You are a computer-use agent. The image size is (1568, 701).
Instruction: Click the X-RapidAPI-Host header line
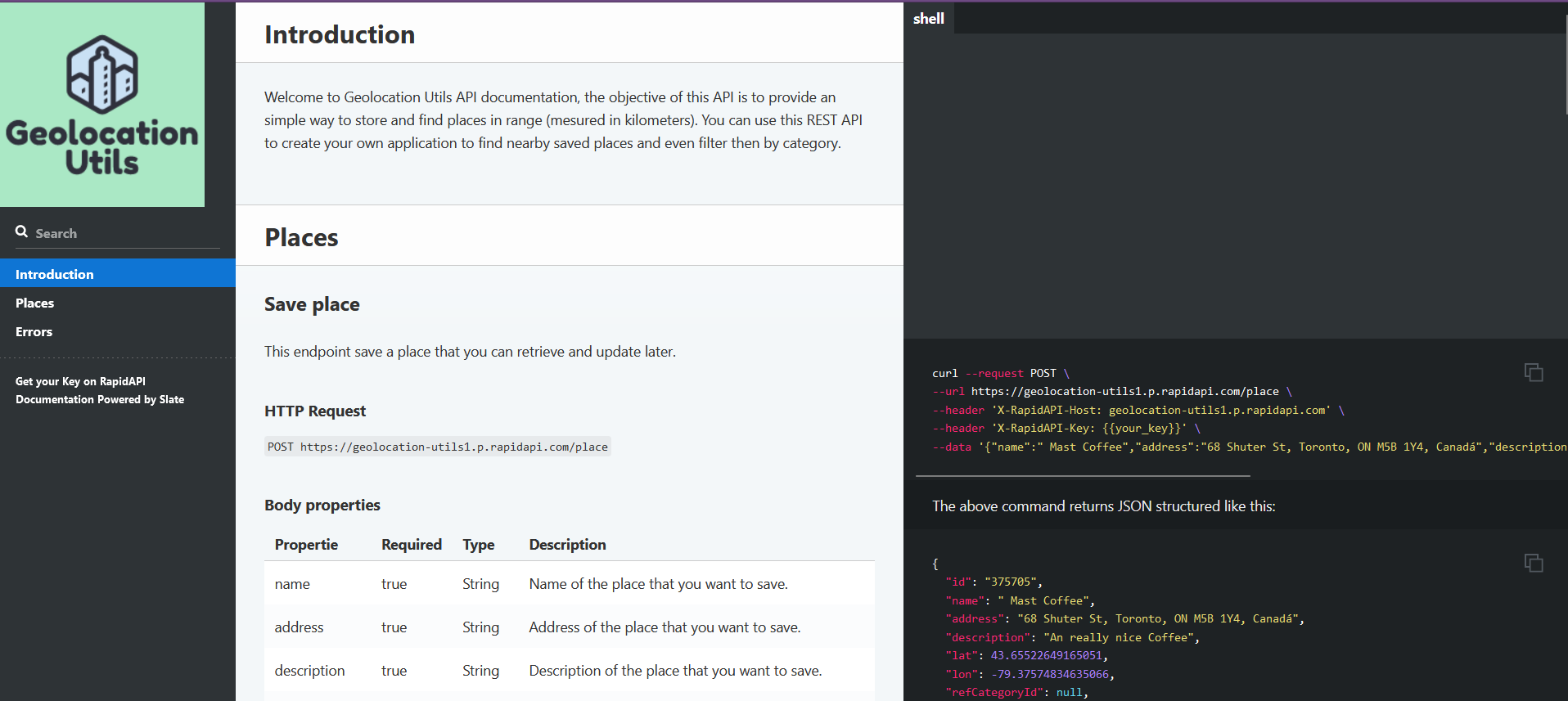1138,410
